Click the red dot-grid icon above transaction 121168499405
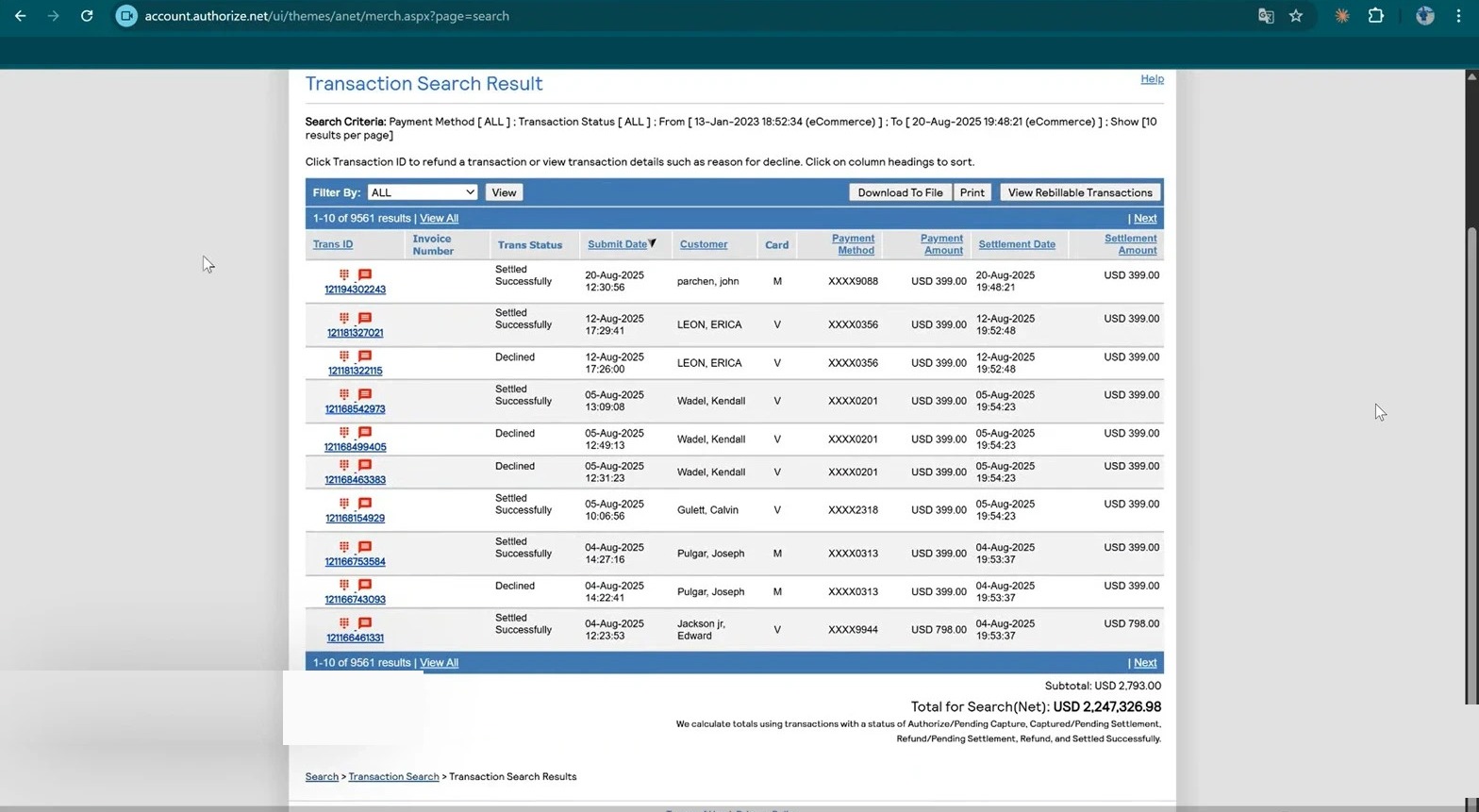1479x812 pixels. coord(344,432)
